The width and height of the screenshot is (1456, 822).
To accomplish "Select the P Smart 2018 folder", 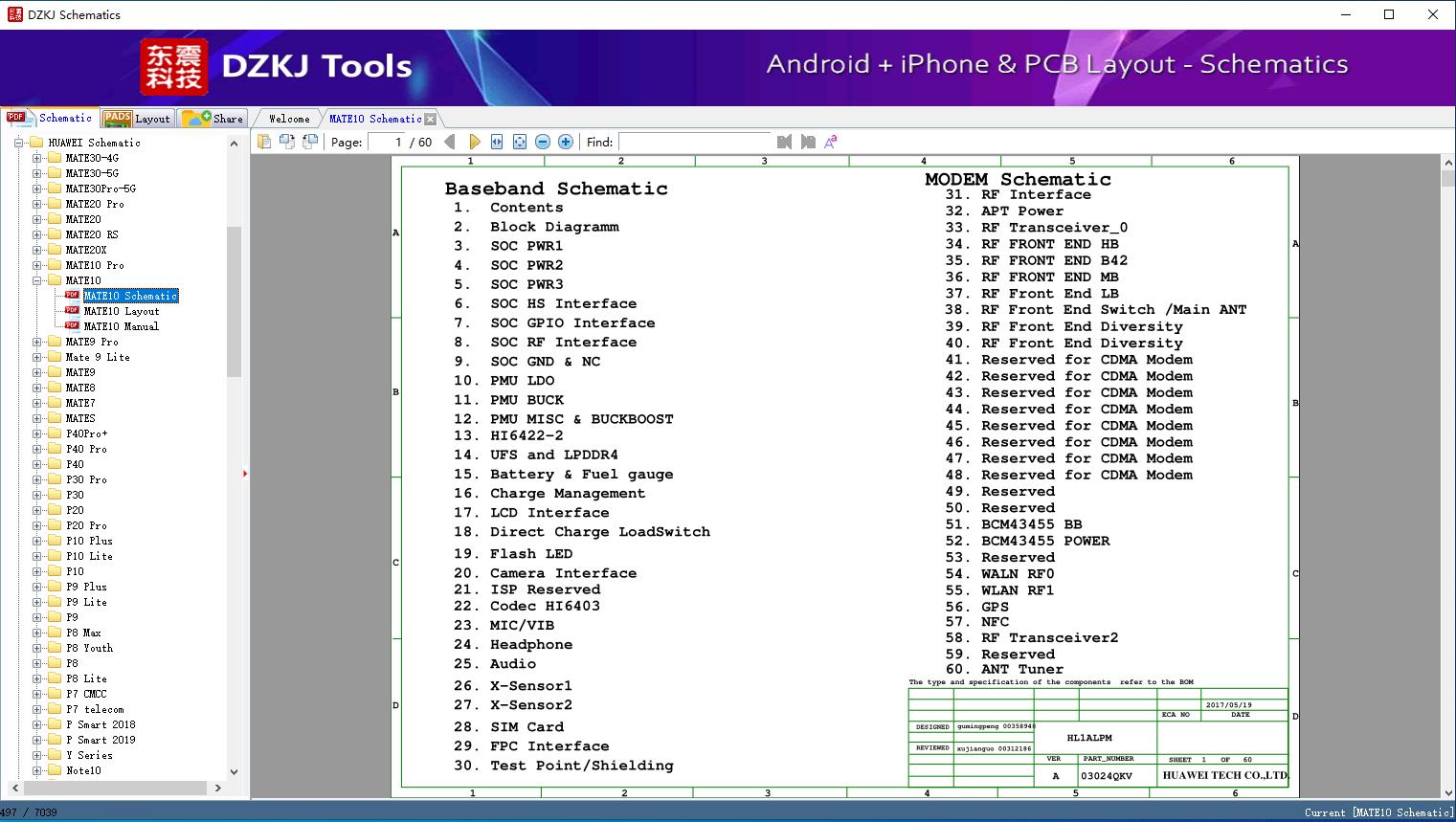I will point(101,724).
